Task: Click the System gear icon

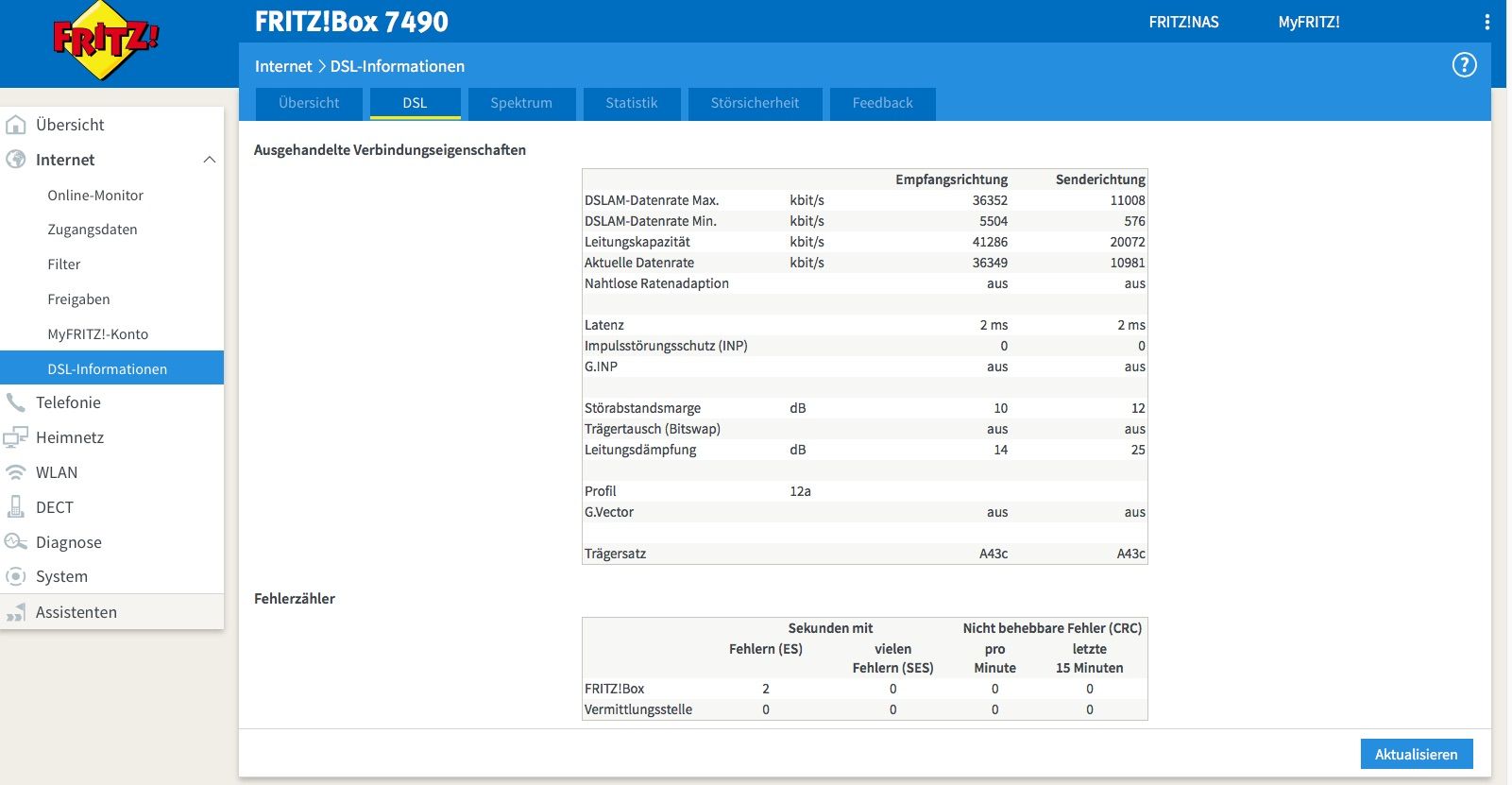Action: point(16,576)
